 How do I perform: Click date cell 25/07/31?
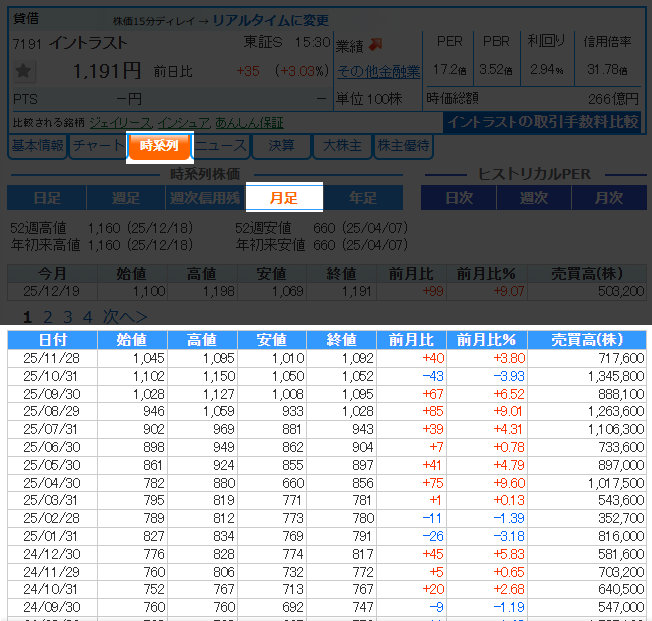click(50, 429)
